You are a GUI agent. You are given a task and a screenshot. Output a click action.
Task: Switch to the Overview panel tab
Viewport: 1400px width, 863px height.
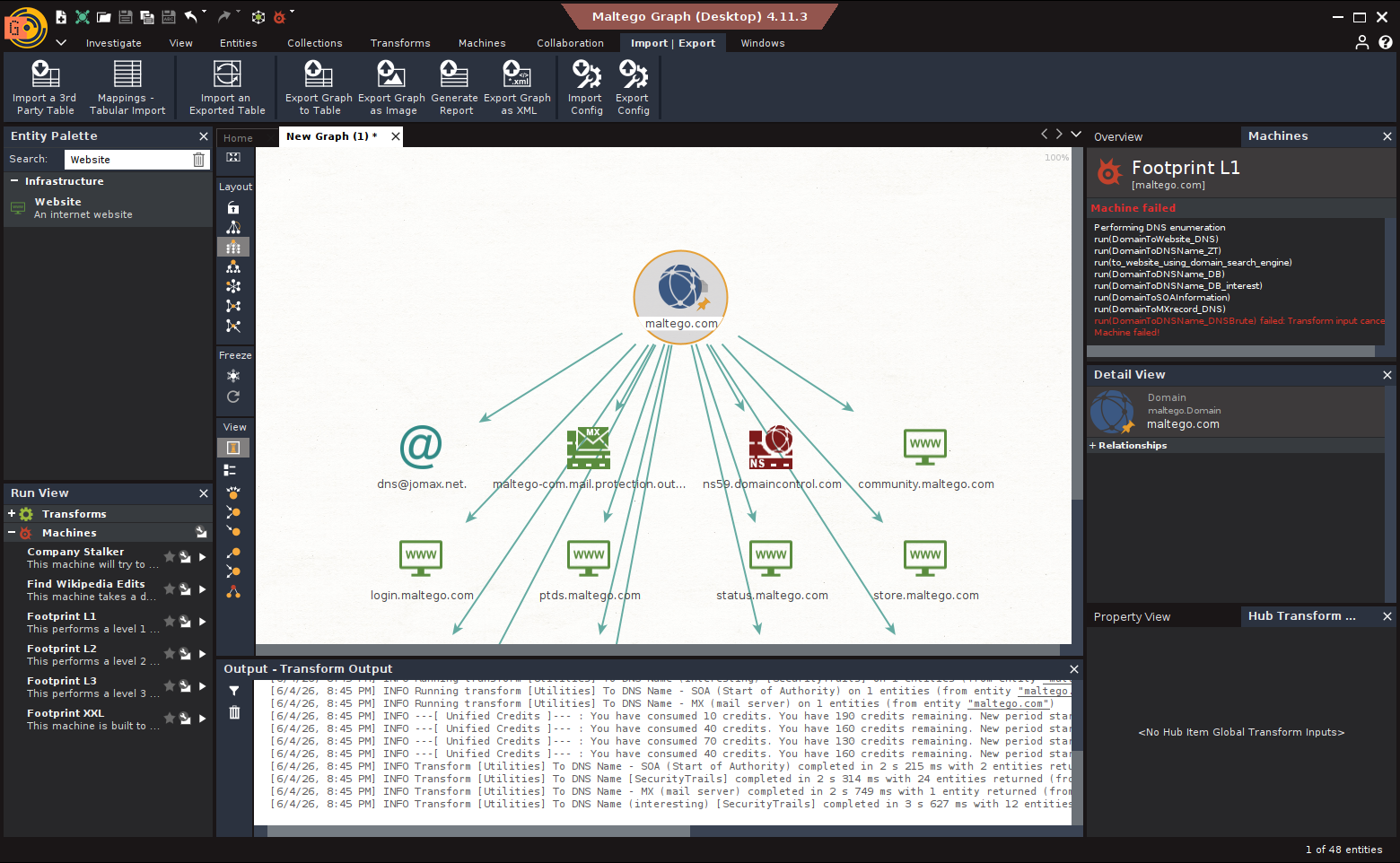coord(1118,137)
